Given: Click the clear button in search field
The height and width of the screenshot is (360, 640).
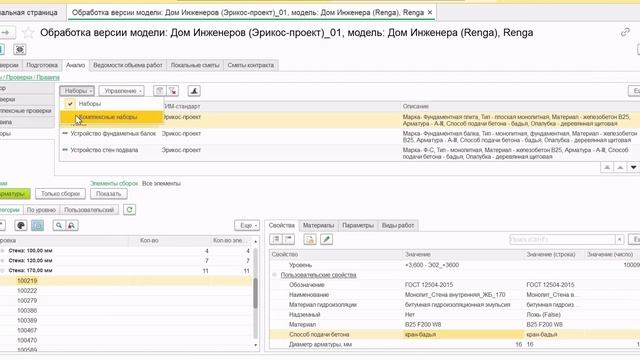Looking at the screenshot, I should tap(620, 240).
